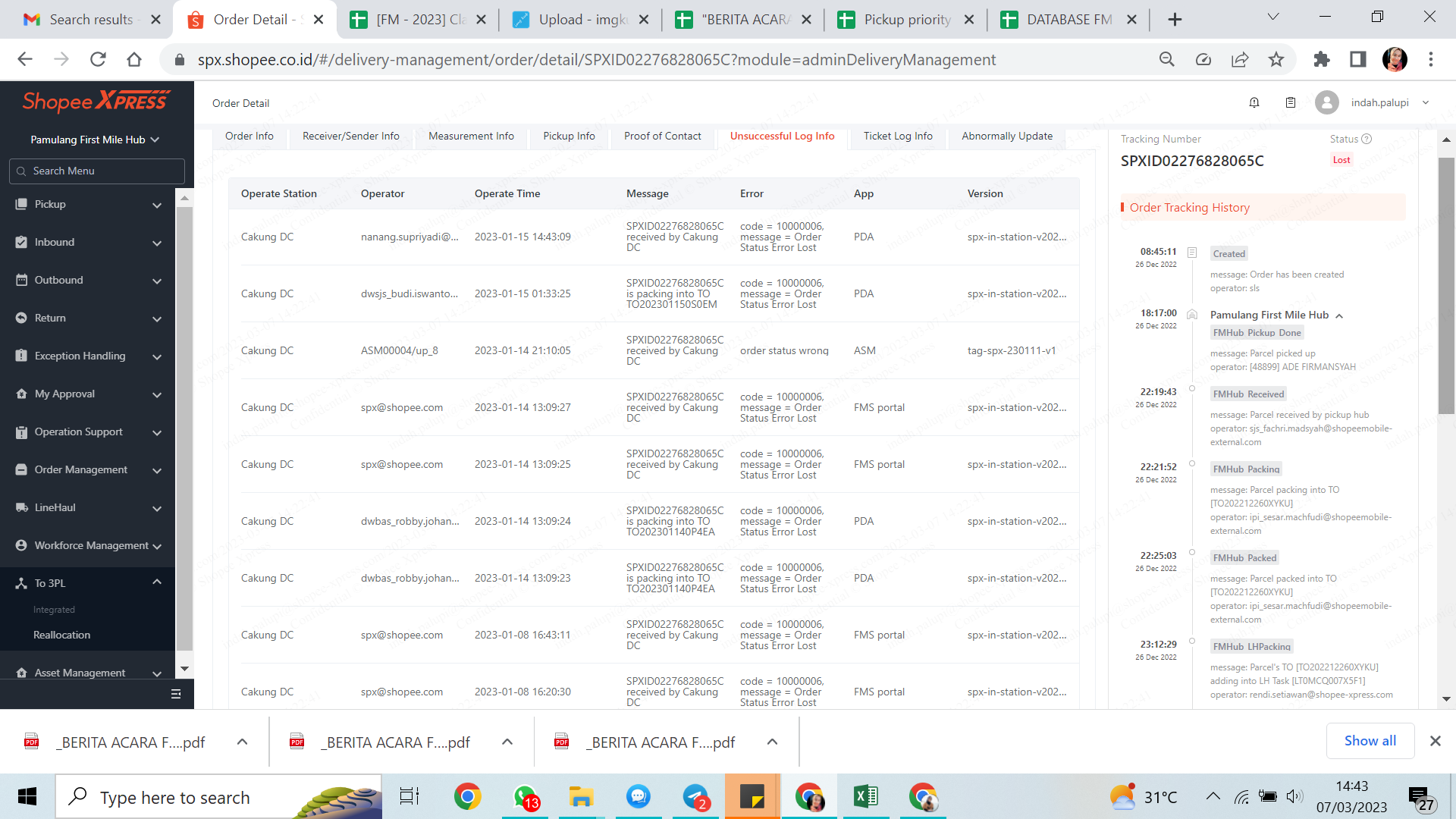
Task: Click the sidebar scroll-down arrow
Action: (x=184, y=669)
